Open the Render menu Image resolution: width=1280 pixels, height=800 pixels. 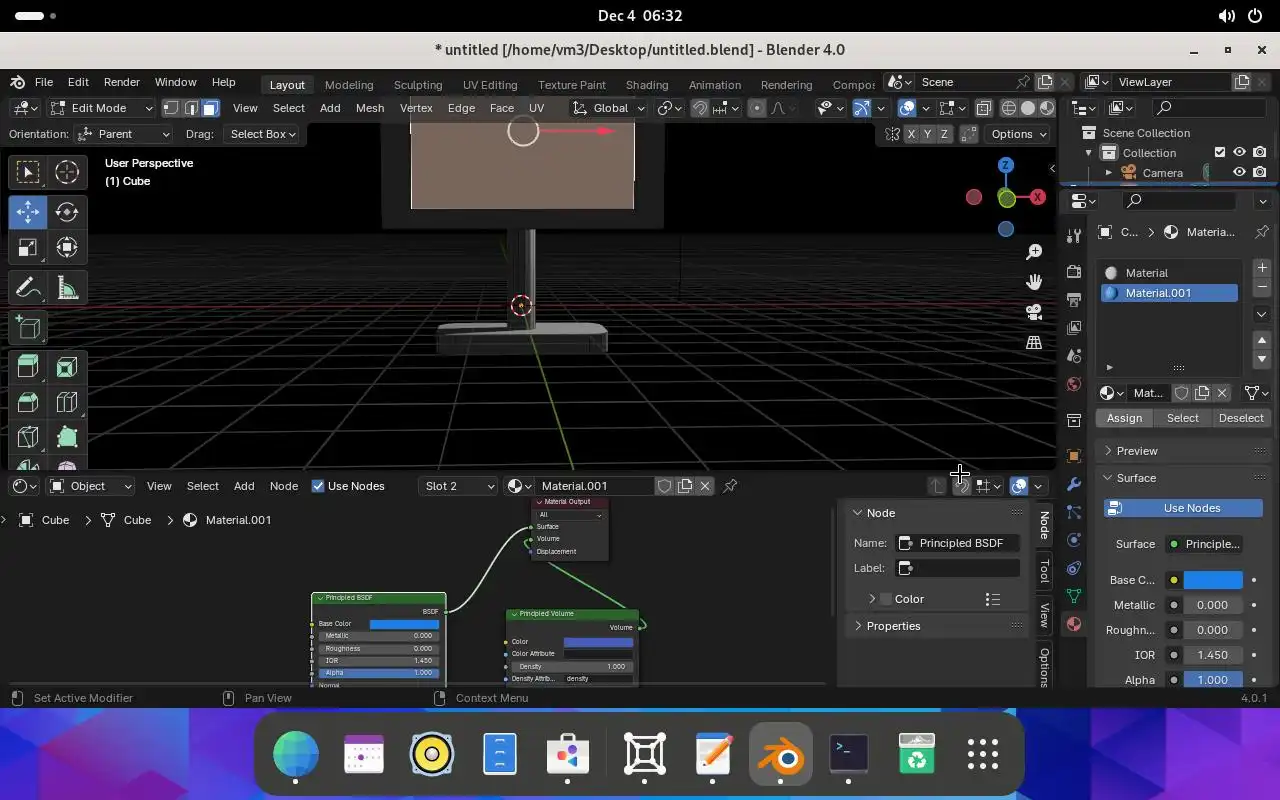coord(122,82)
